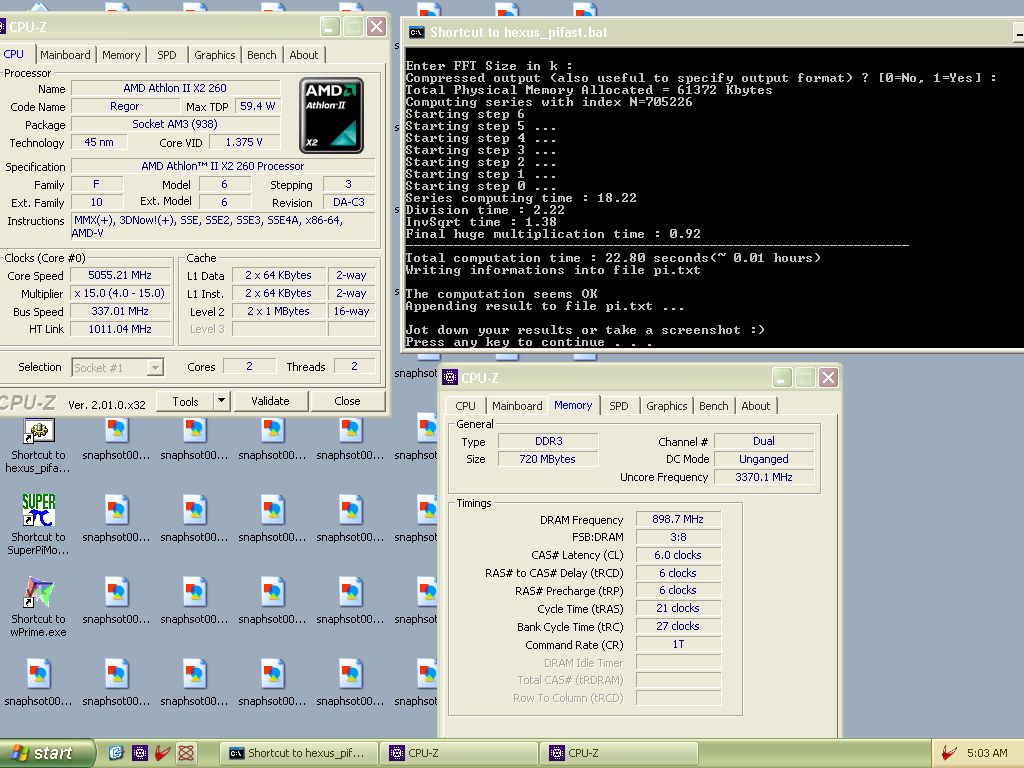Viewport: 1024px width, 768px height.
Task: Click the 3370.1 MHz uncore frequency value
Action: point(764,477)
